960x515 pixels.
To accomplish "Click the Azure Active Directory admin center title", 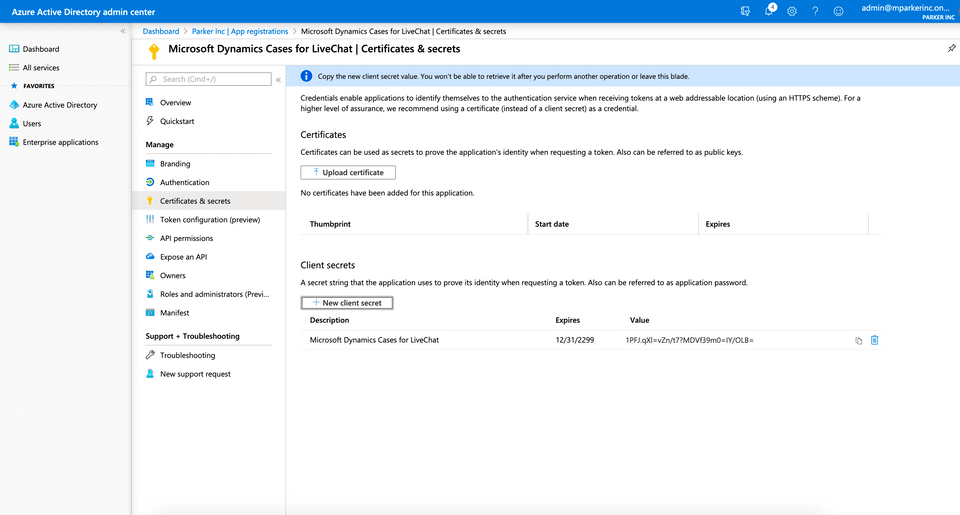I will (83, 12).
